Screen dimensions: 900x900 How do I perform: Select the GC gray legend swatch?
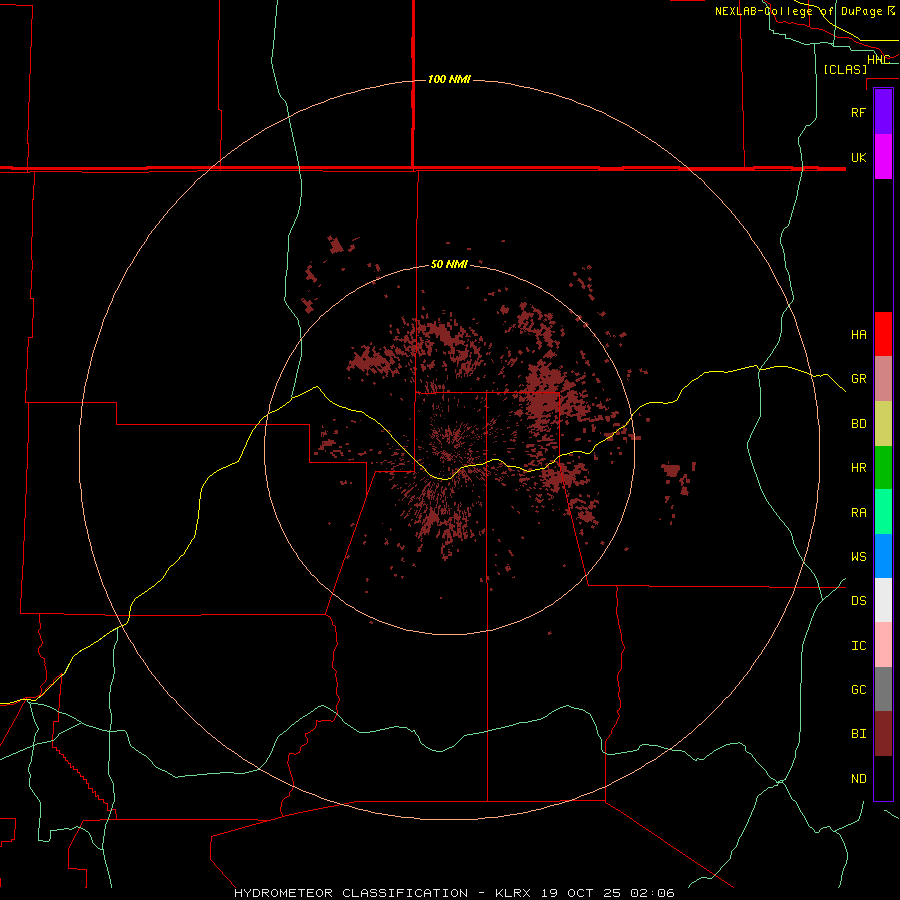[x=883, y=689]
